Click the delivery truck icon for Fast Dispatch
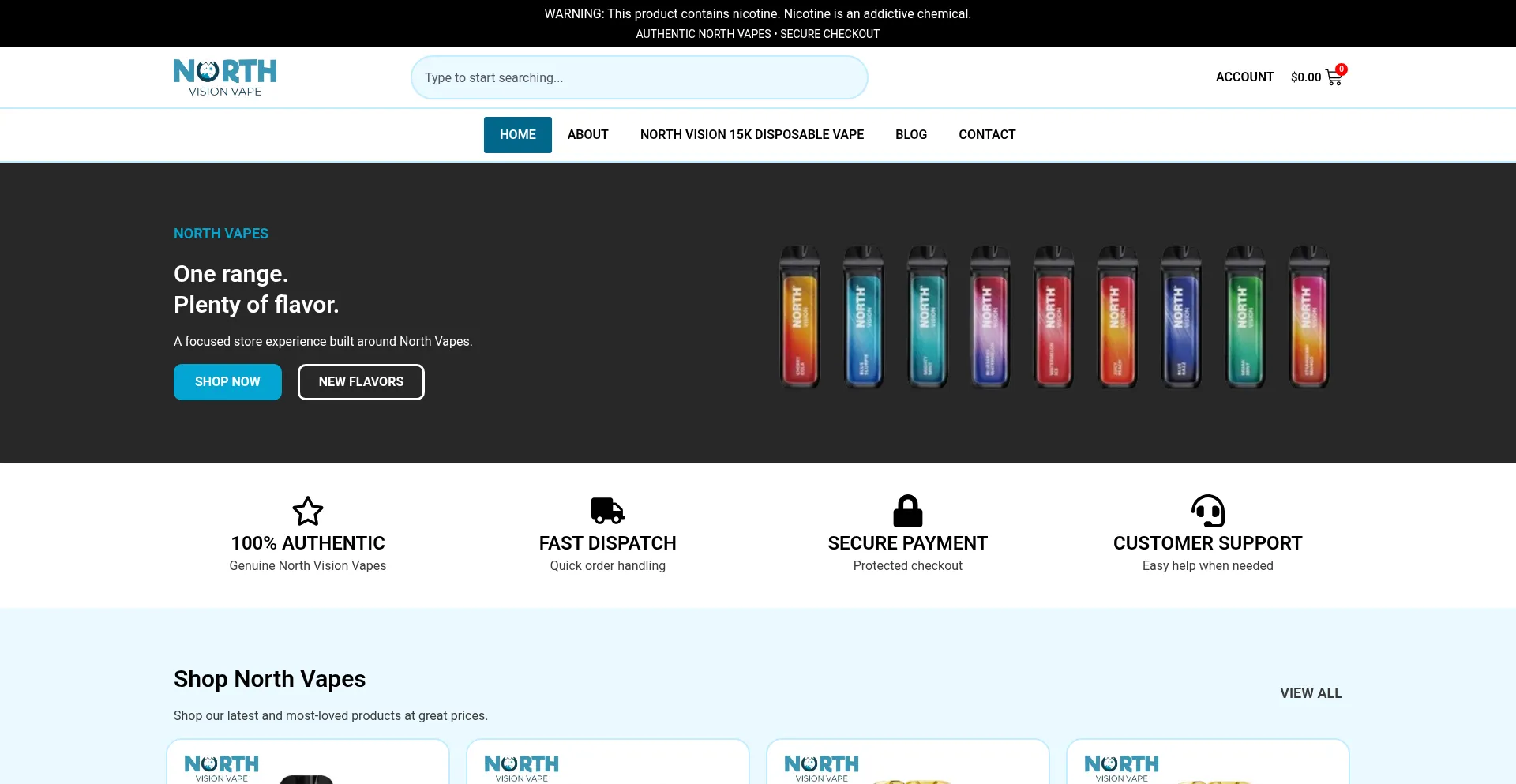The image size is (1516, 784). 608,511
